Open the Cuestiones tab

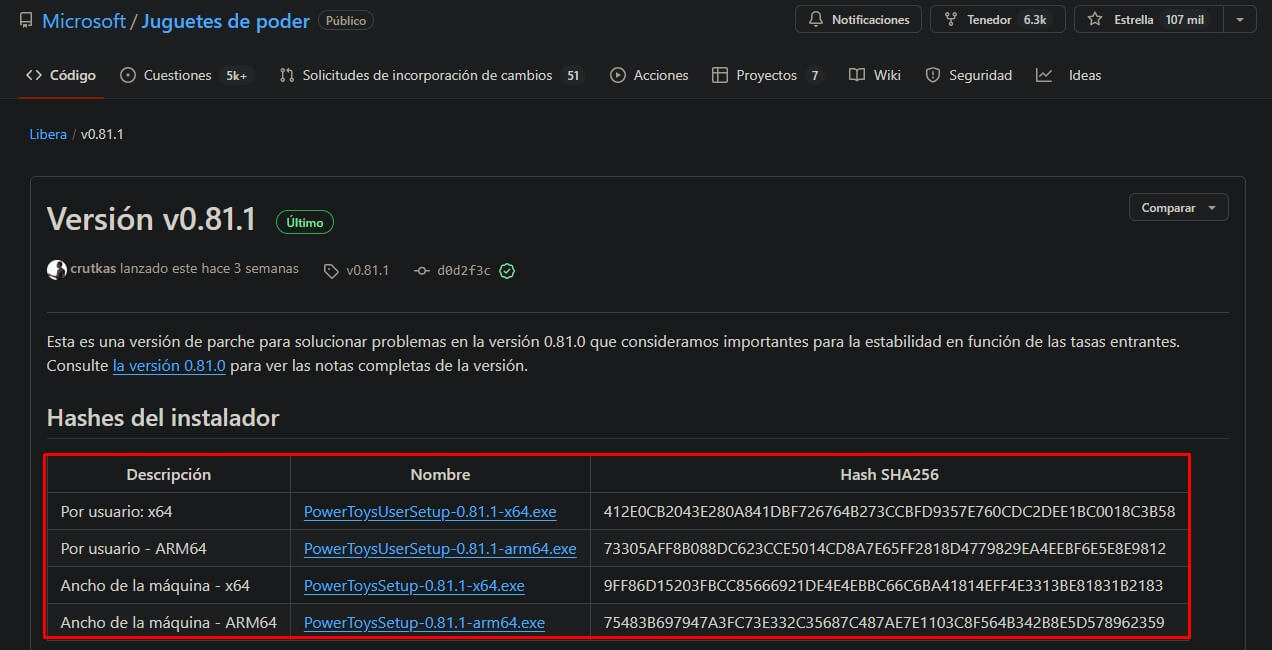pyautogui.click(x=186, y=75)
